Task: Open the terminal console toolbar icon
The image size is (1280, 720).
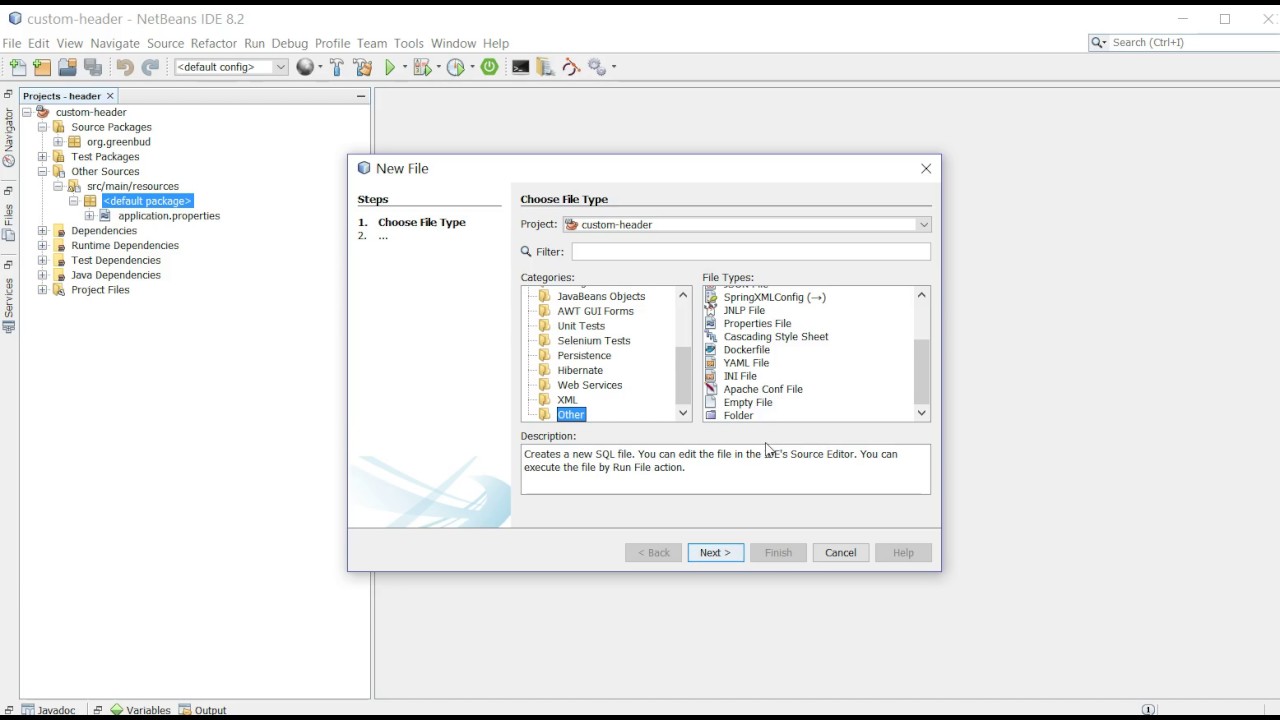Action: [x=520, y=67]
